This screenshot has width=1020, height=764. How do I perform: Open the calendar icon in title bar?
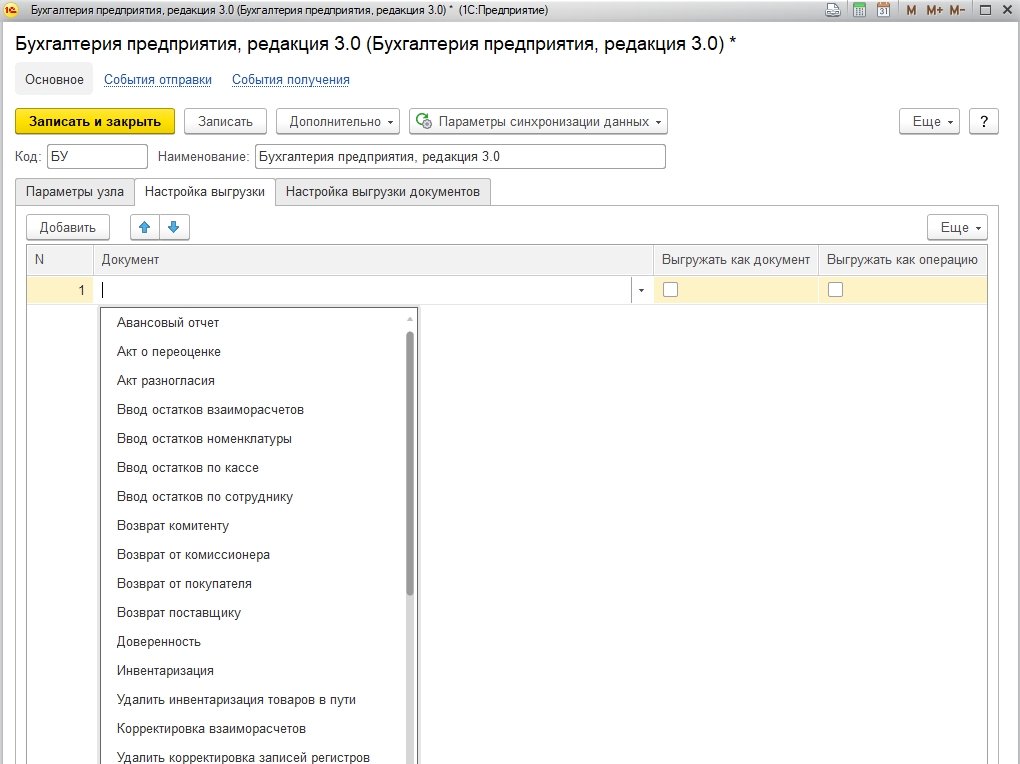click(x=883, y=10)
